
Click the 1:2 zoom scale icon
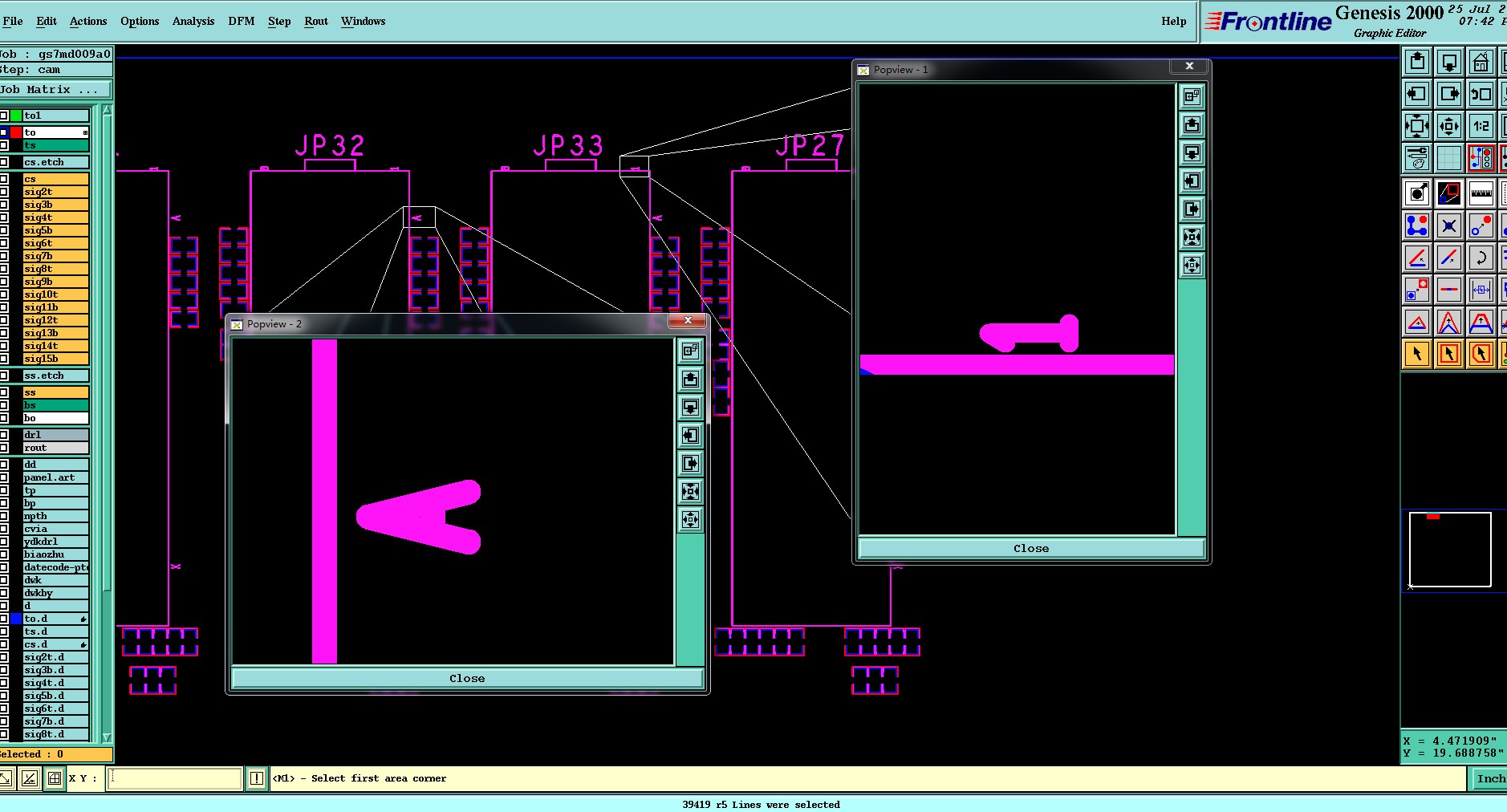pos(1481,126)
